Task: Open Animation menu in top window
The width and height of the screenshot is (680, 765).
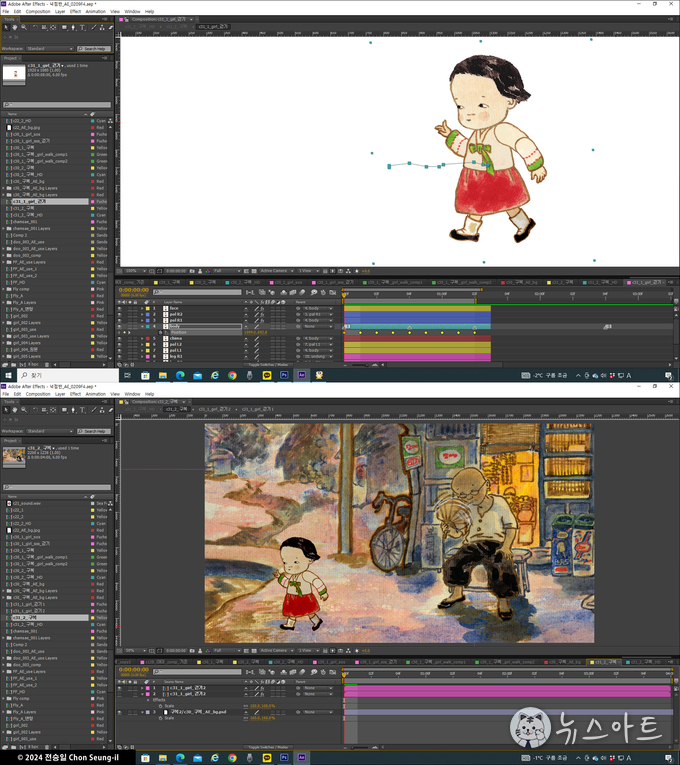Action: 96,11
